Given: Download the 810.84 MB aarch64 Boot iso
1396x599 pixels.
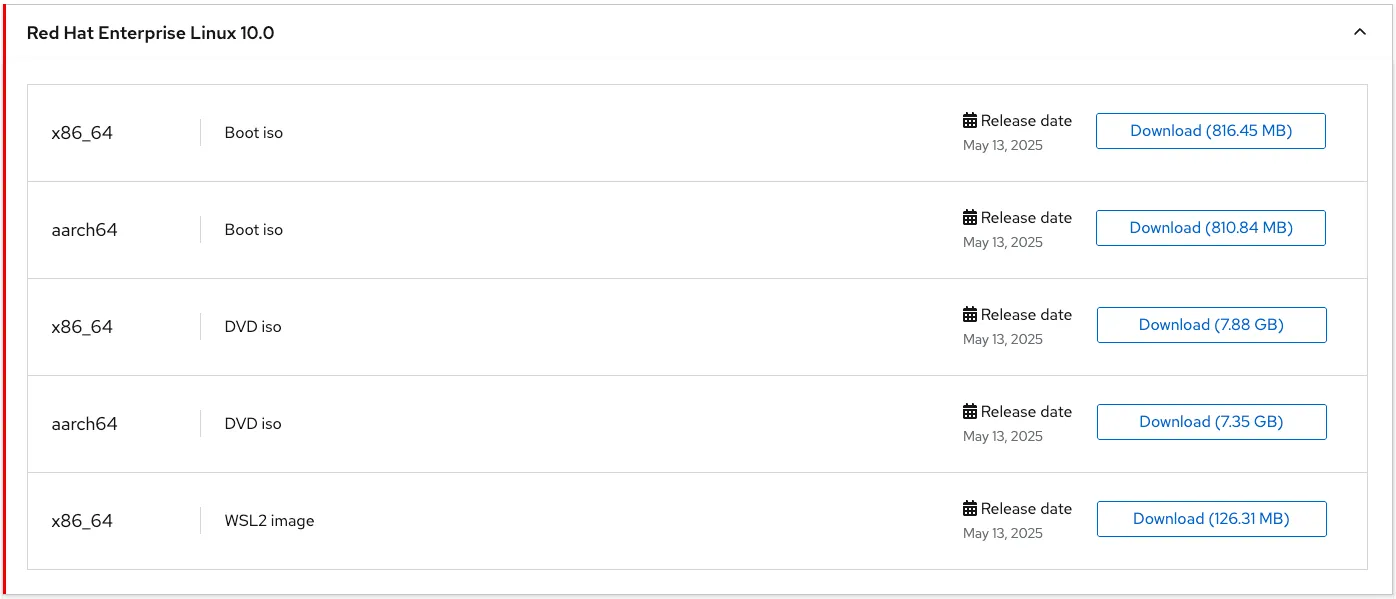Looking at the screenshot, I should click(1210, 228).
